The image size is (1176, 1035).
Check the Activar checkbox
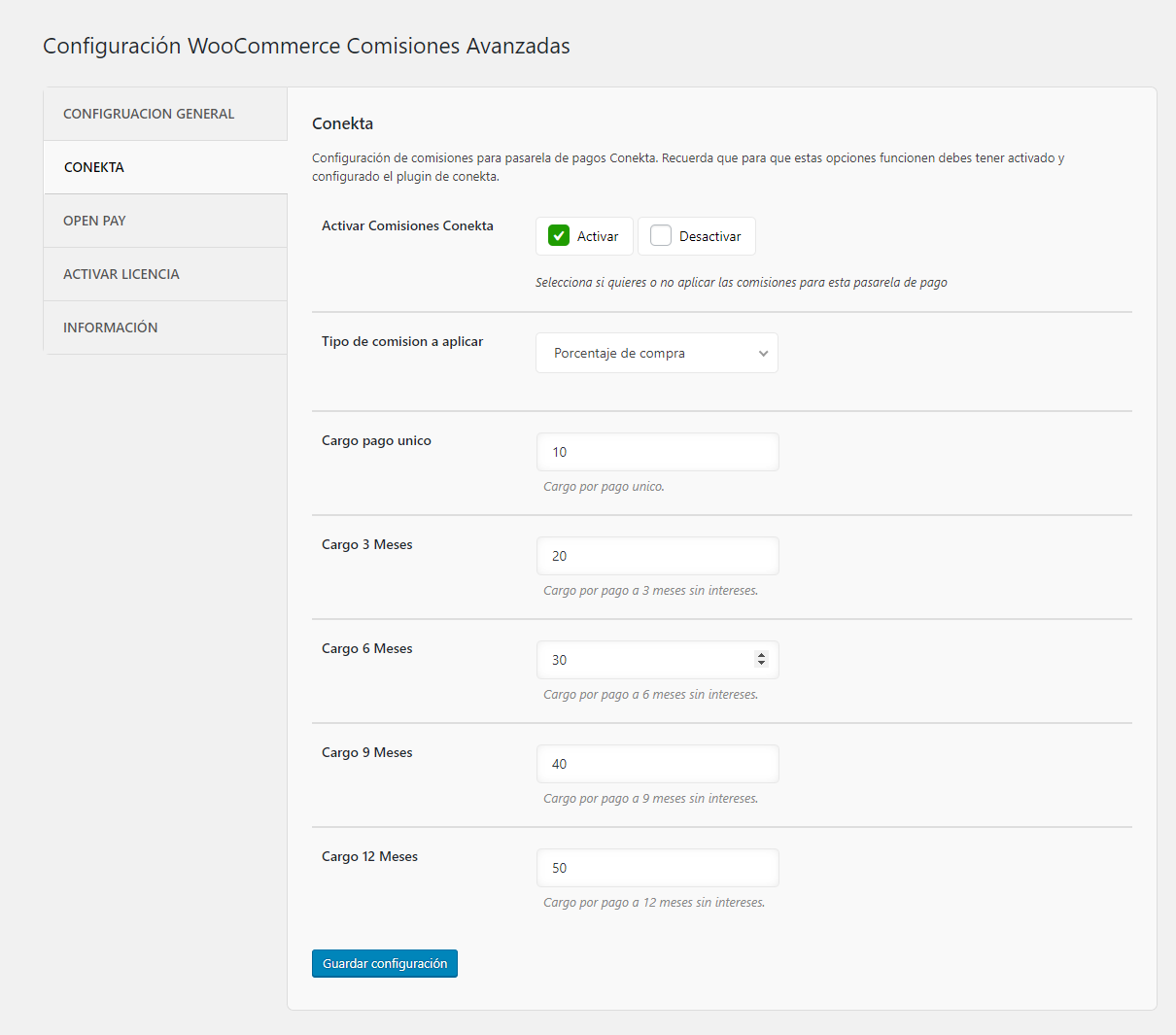tap(559, 236)
